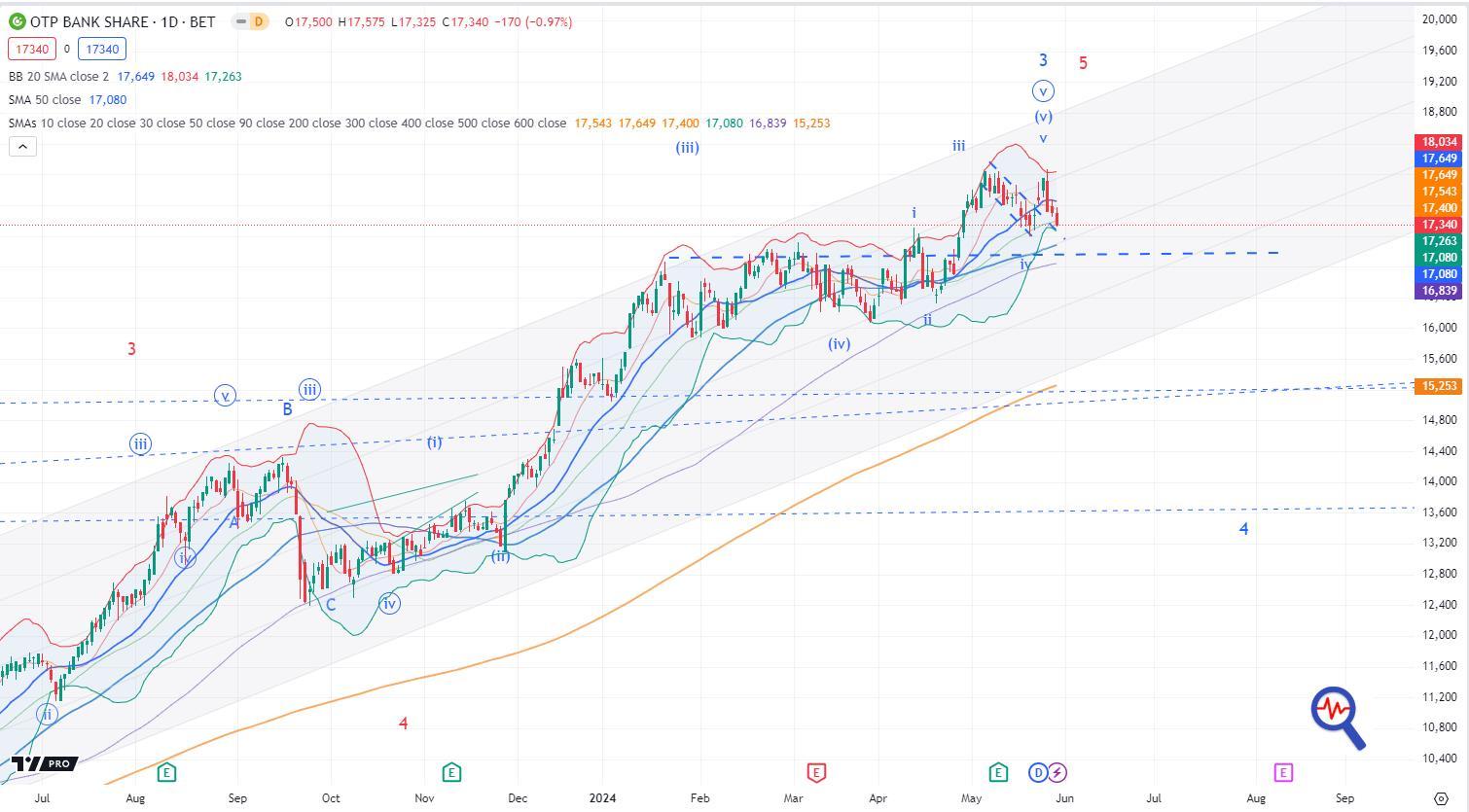This screenshot has height=812, width=1469.
Task: Open the purple future earnings E marker
Action: click(x=1283, y=773)
